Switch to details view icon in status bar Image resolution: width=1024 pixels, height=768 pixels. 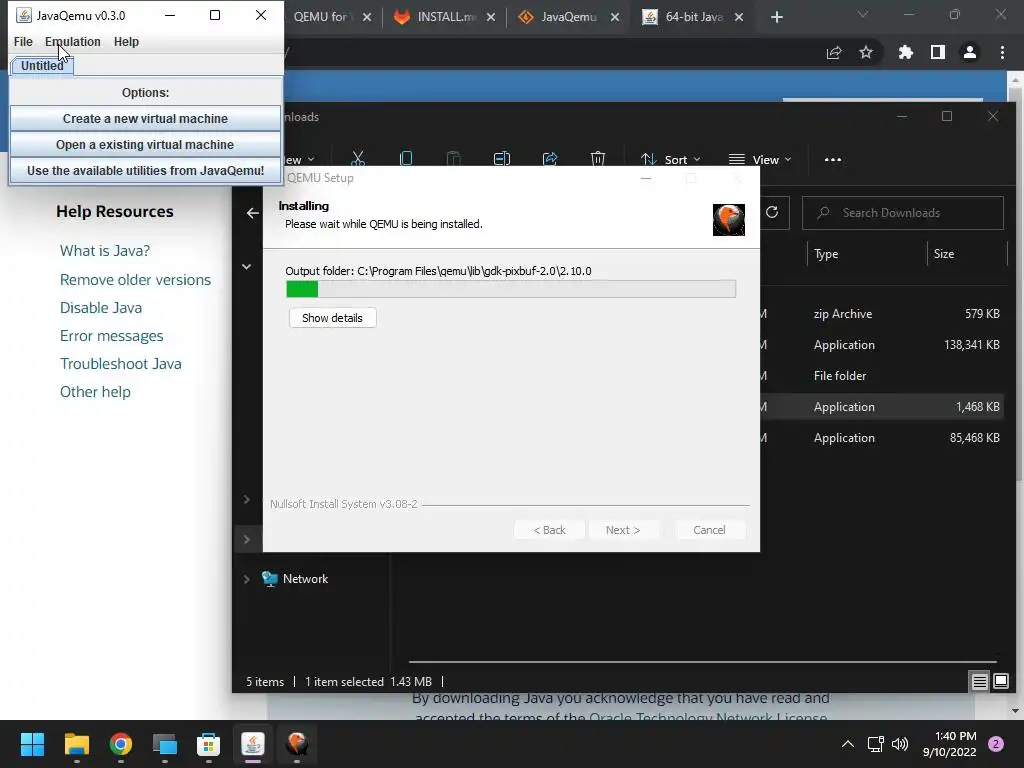point(979,682)
